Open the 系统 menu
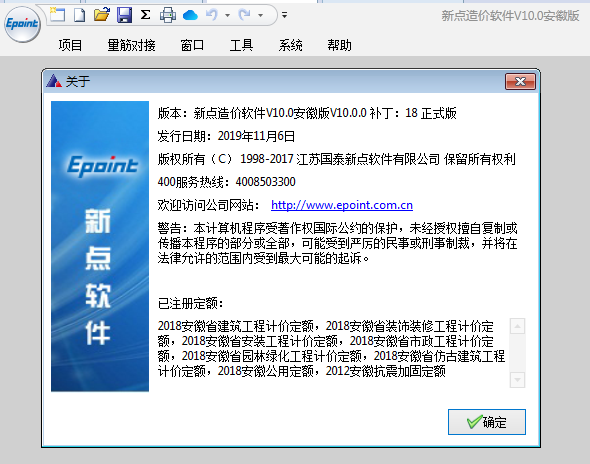 (x=290, y=45)
